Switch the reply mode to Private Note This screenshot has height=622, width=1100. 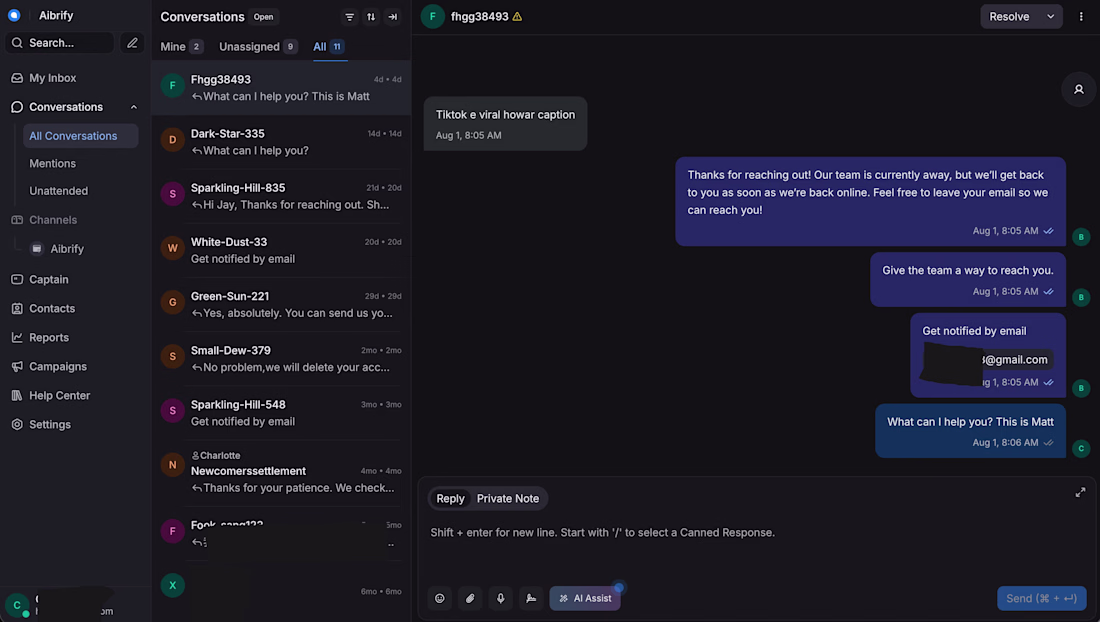point(508,499)
